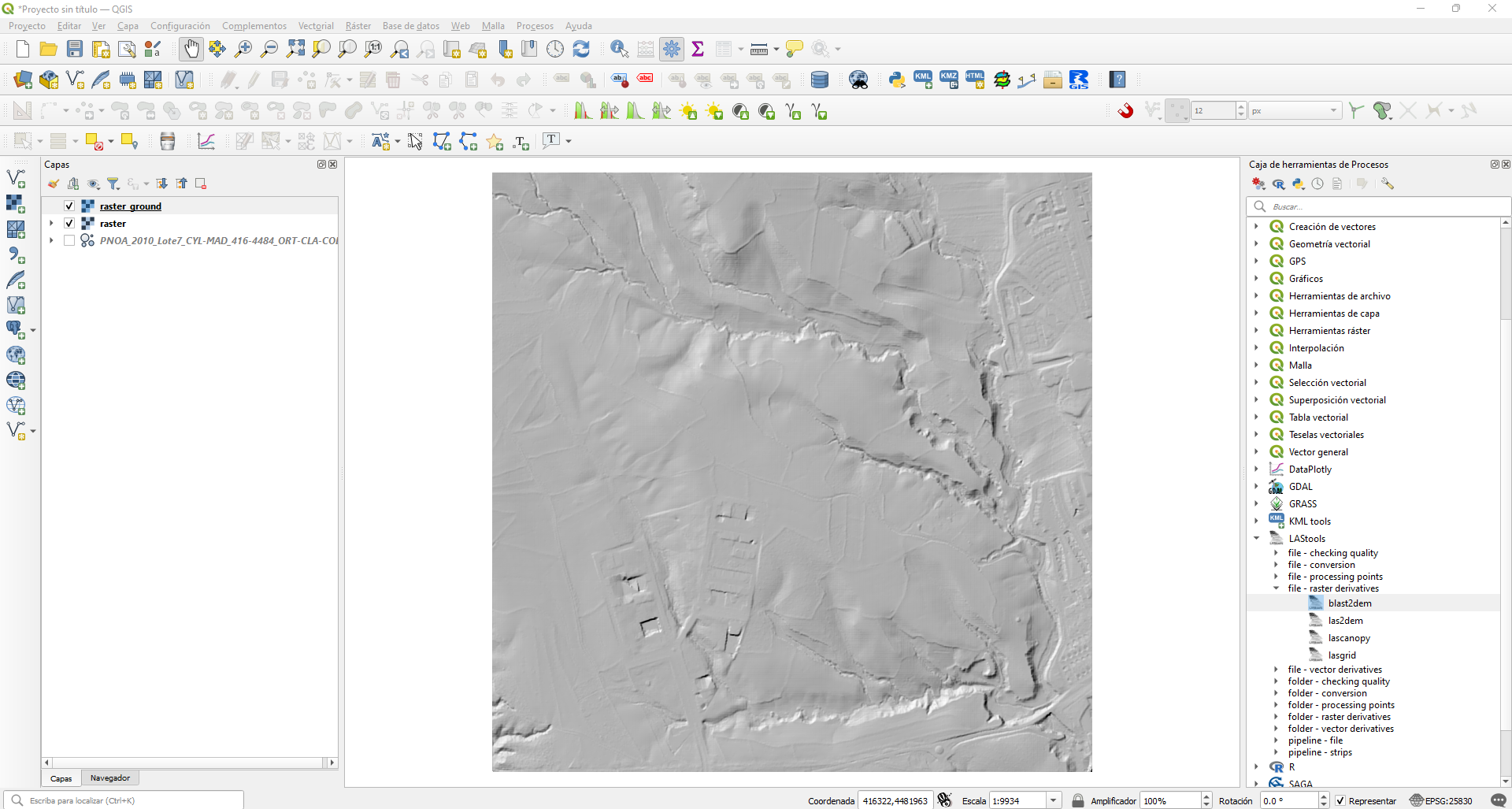Viewport: 1512px width, 809px height.
Task: Enable the PNOA_2010 layer checkbox
Action: [x=69, y=241]
